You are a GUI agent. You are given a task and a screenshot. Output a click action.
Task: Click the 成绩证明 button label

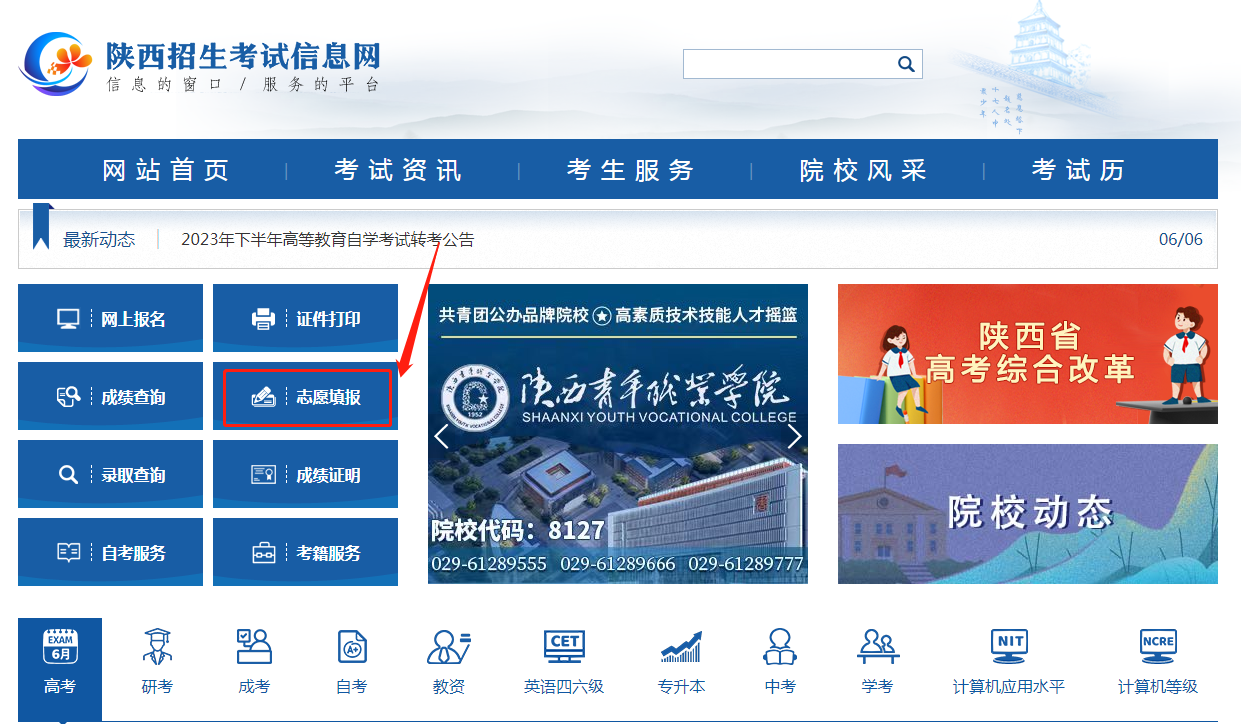[x=328, y=475]
